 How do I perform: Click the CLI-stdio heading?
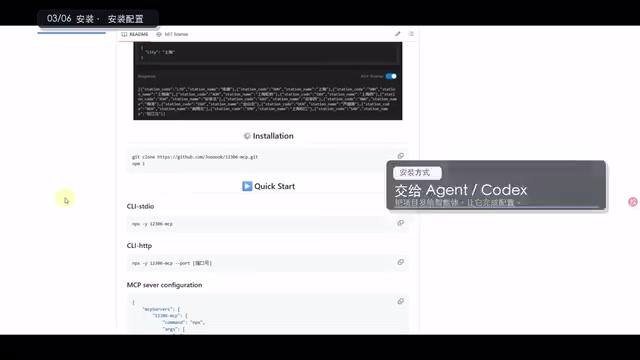140,206
